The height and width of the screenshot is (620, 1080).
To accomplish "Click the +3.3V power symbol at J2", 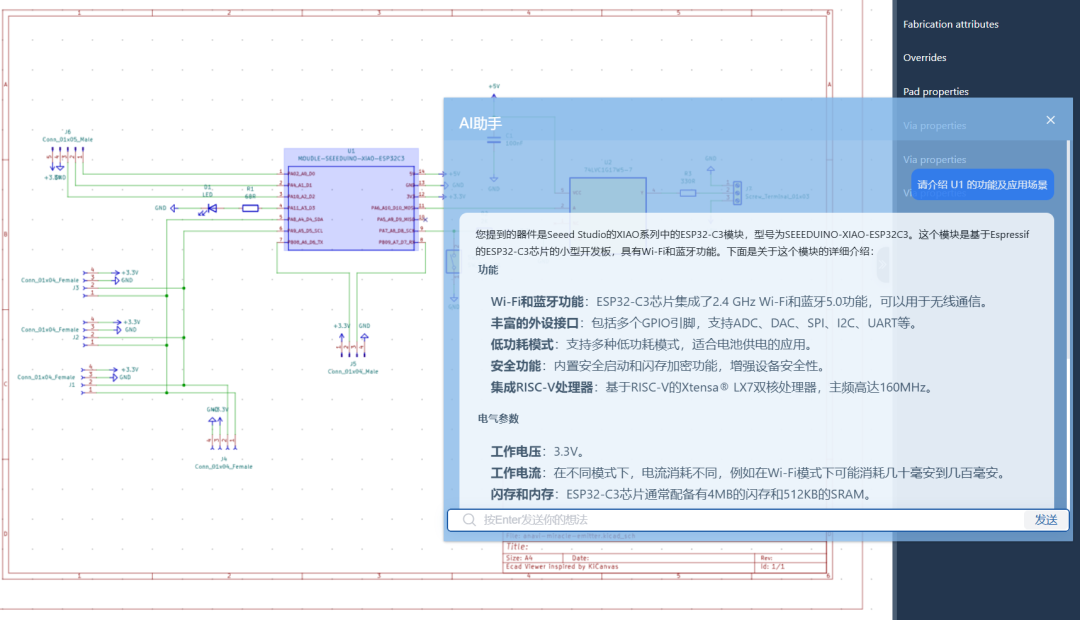I will [x=127, y=322].
